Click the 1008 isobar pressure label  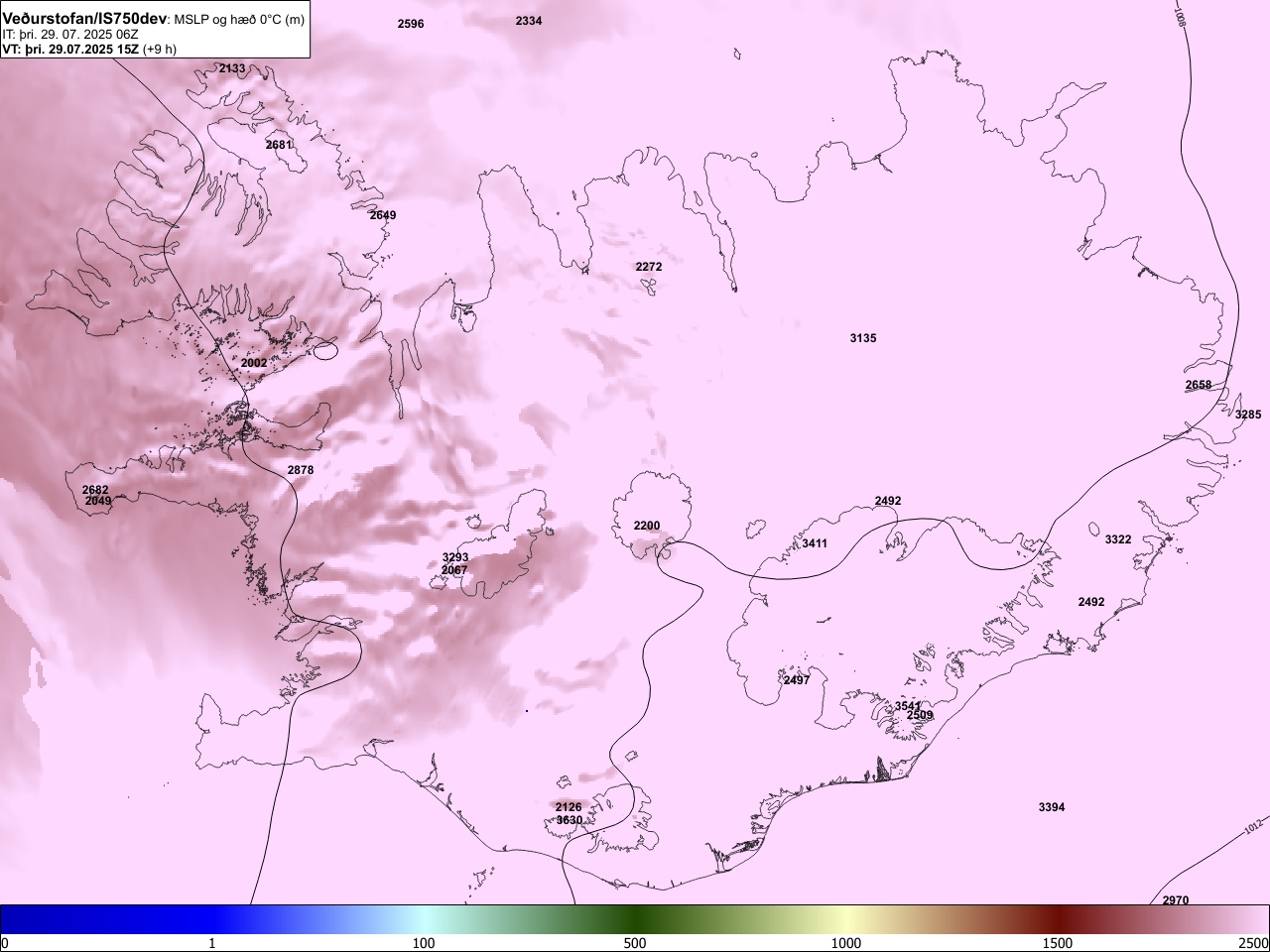pyautogui.click(x=1180, y=16)
